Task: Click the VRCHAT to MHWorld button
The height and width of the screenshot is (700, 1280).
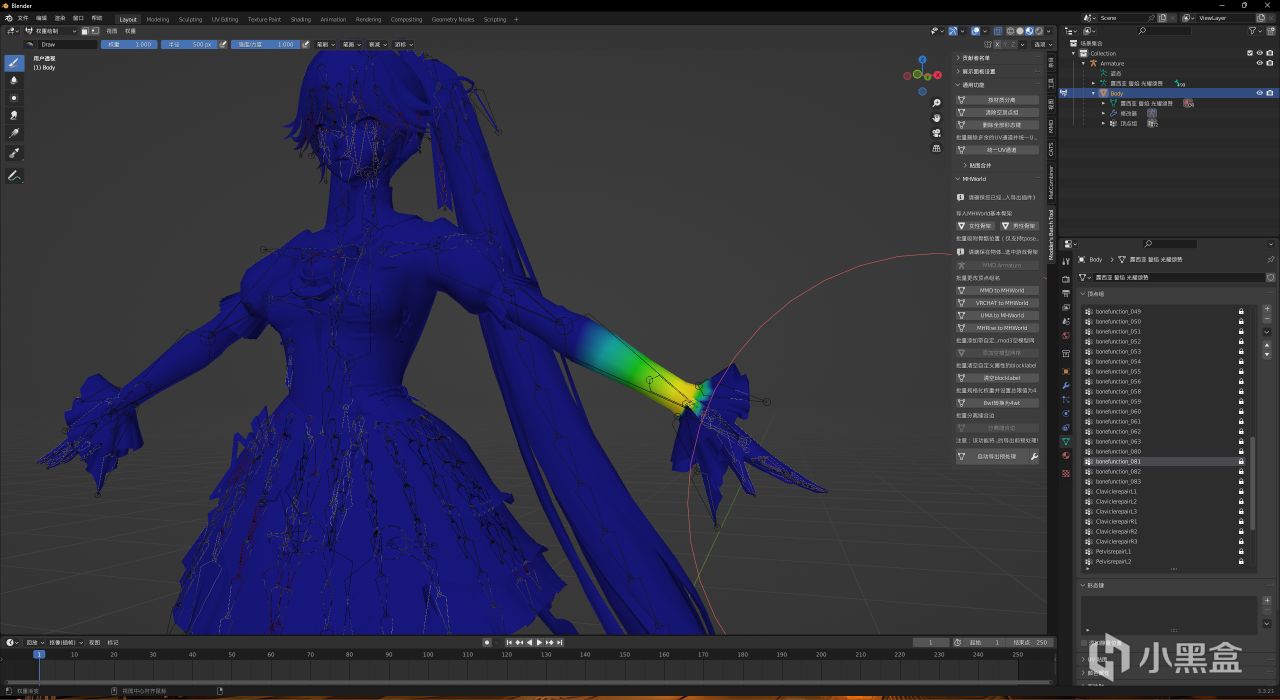Action: point(1002,303)
